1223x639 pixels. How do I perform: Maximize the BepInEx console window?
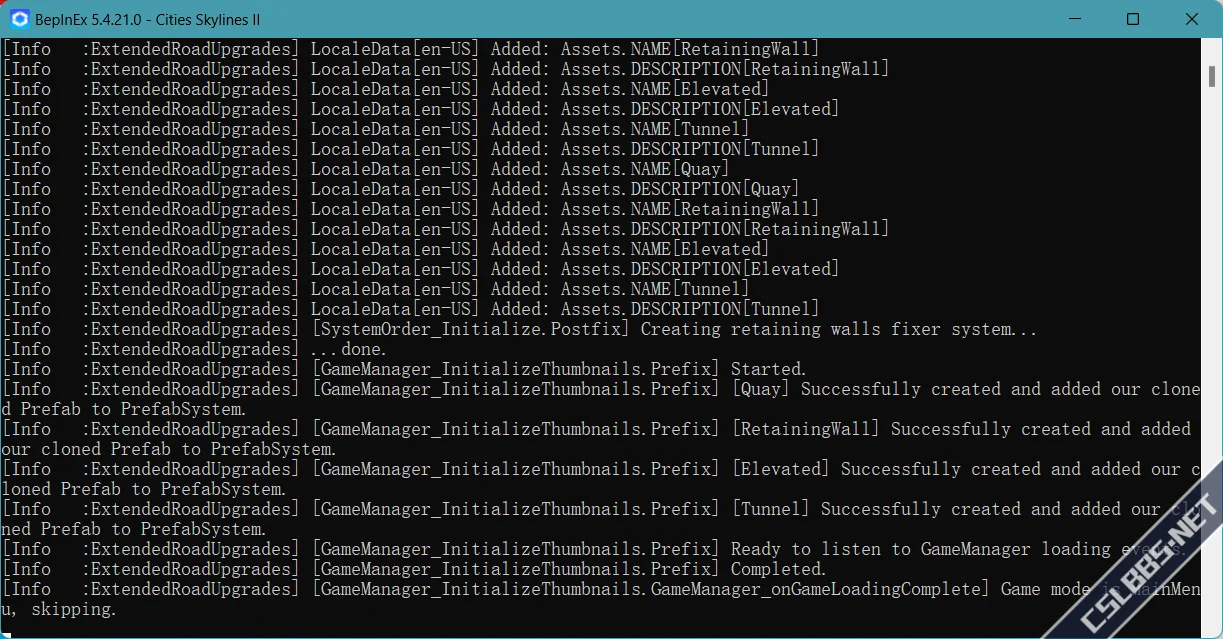pyautogui.click(x=1133, y=19)
